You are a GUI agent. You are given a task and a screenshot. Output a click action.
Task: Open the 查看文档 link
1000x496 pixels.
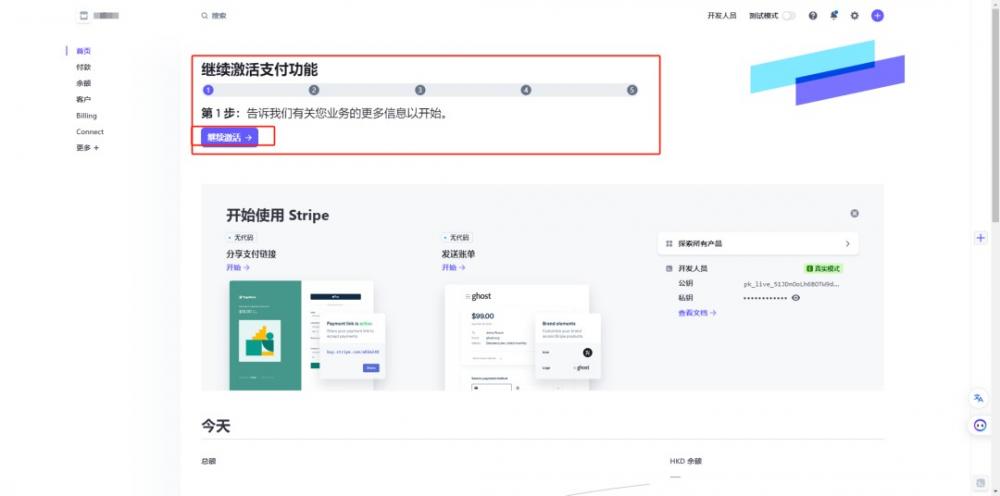(697, 313)
